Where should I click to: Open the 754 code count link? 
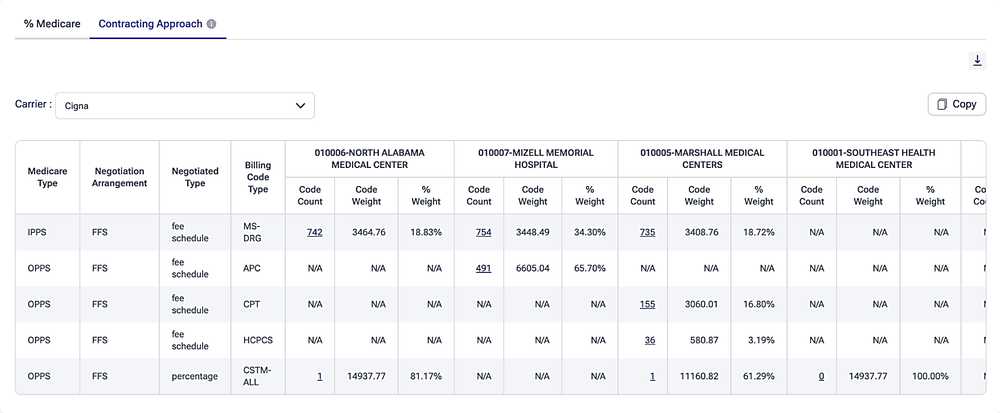click(x=483, y=233)
